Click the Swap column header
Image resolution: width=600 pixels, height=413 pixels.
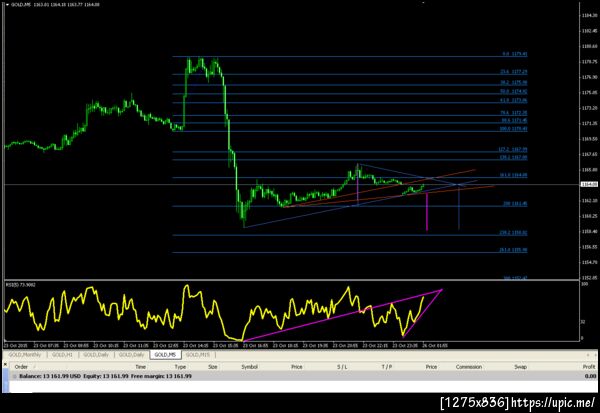(x=520, y=367)
